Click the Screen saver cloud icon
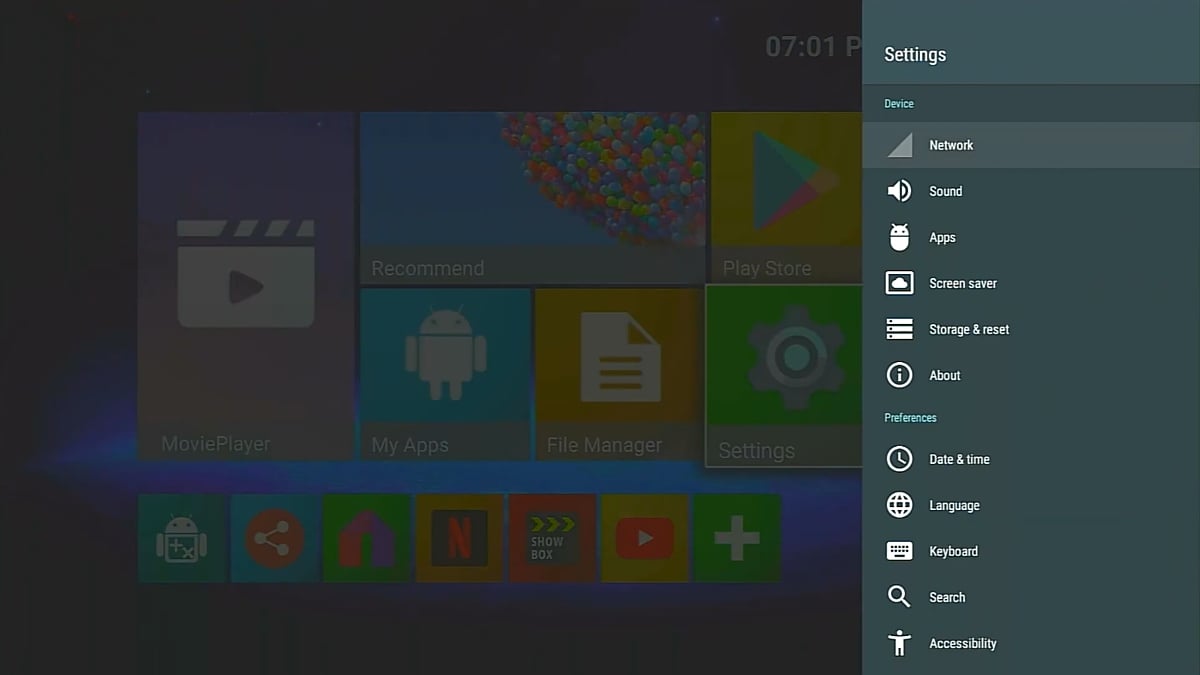 [x=899, y=283]
